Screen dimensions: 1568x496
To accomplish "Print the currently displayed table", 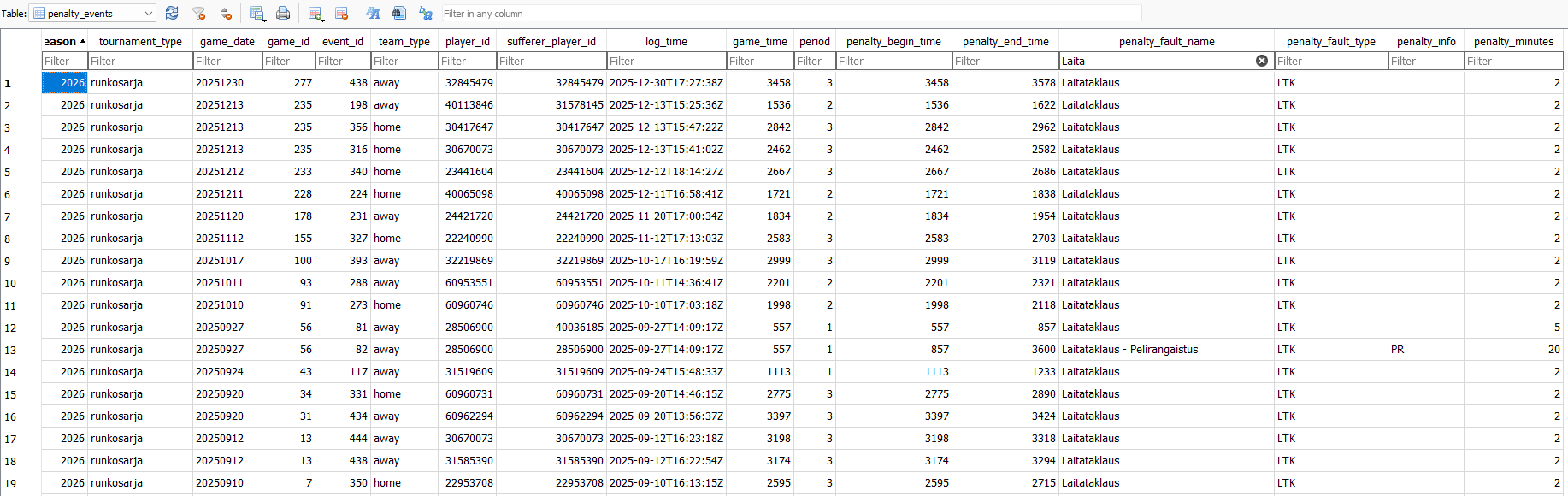I will pyautogui.click(x=283, y=14).
